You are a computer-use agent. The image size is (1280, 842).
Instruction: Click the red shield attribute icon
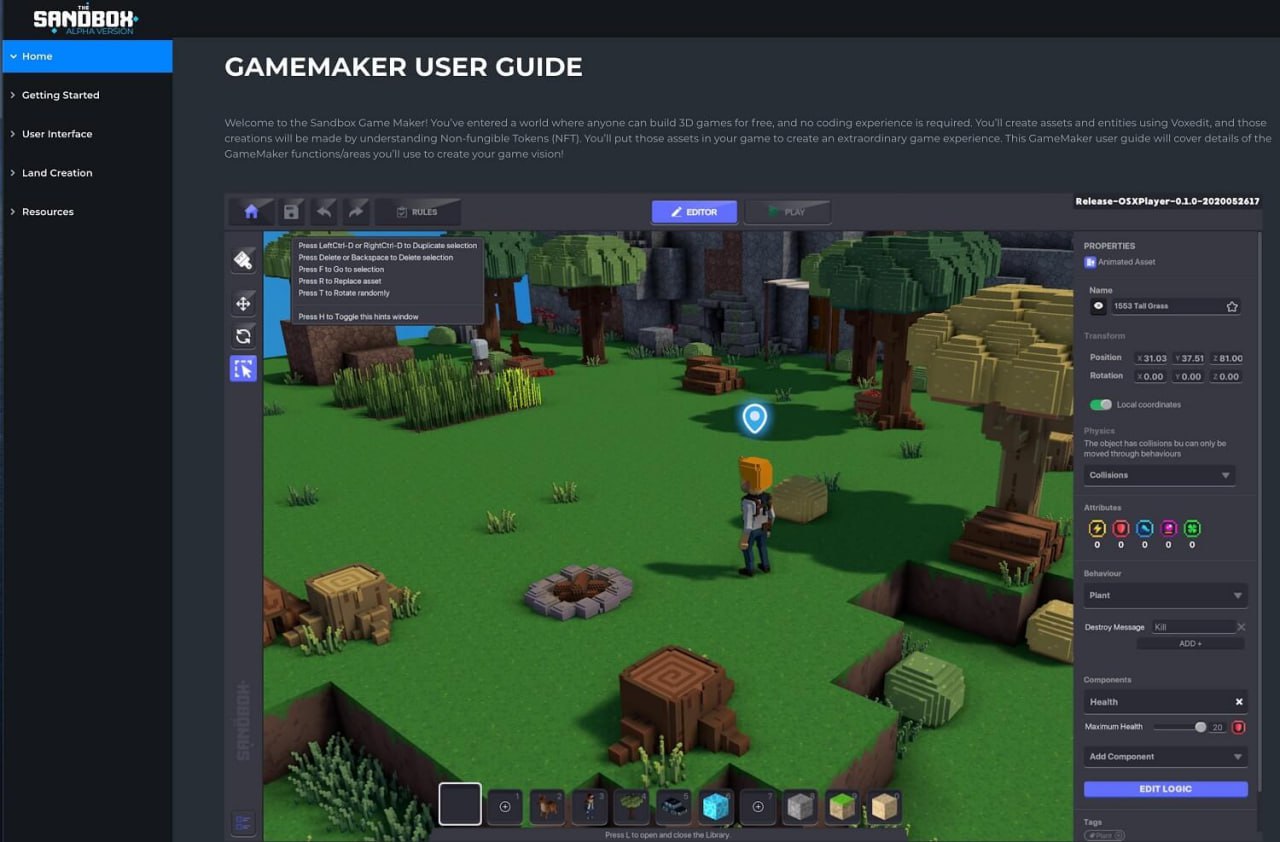pos(1120,528)
